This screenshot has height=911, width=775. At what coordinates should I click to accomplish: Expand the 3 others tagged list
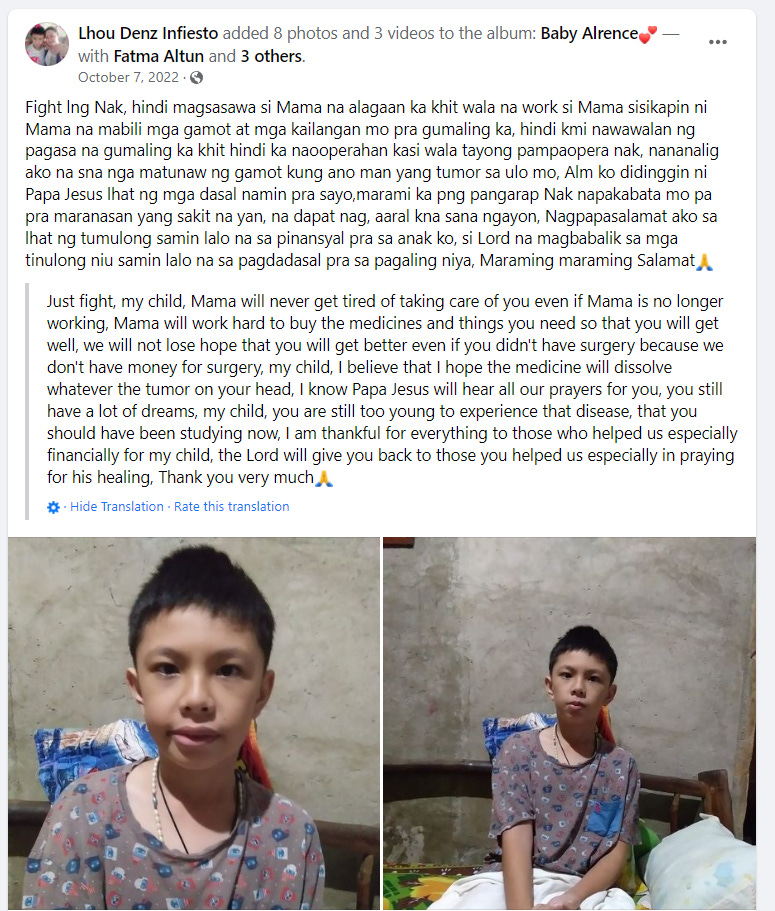271,56
